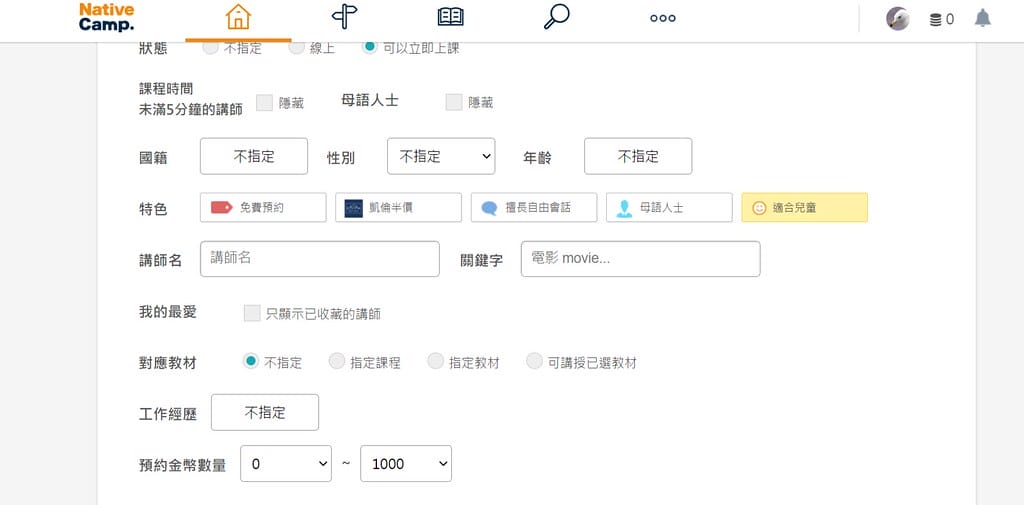Expand the 性別 dropdown
The image size is (1024, 505).
(441, 156)
